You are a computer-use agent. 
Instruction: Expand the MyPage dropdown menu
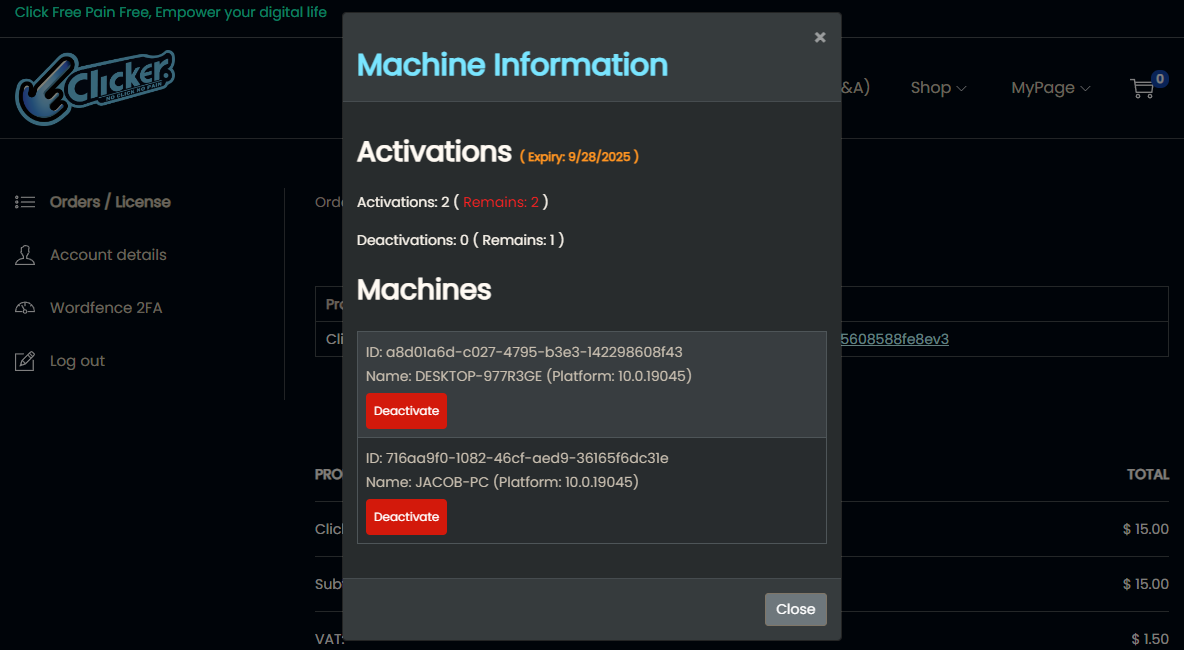[1050, 88]
